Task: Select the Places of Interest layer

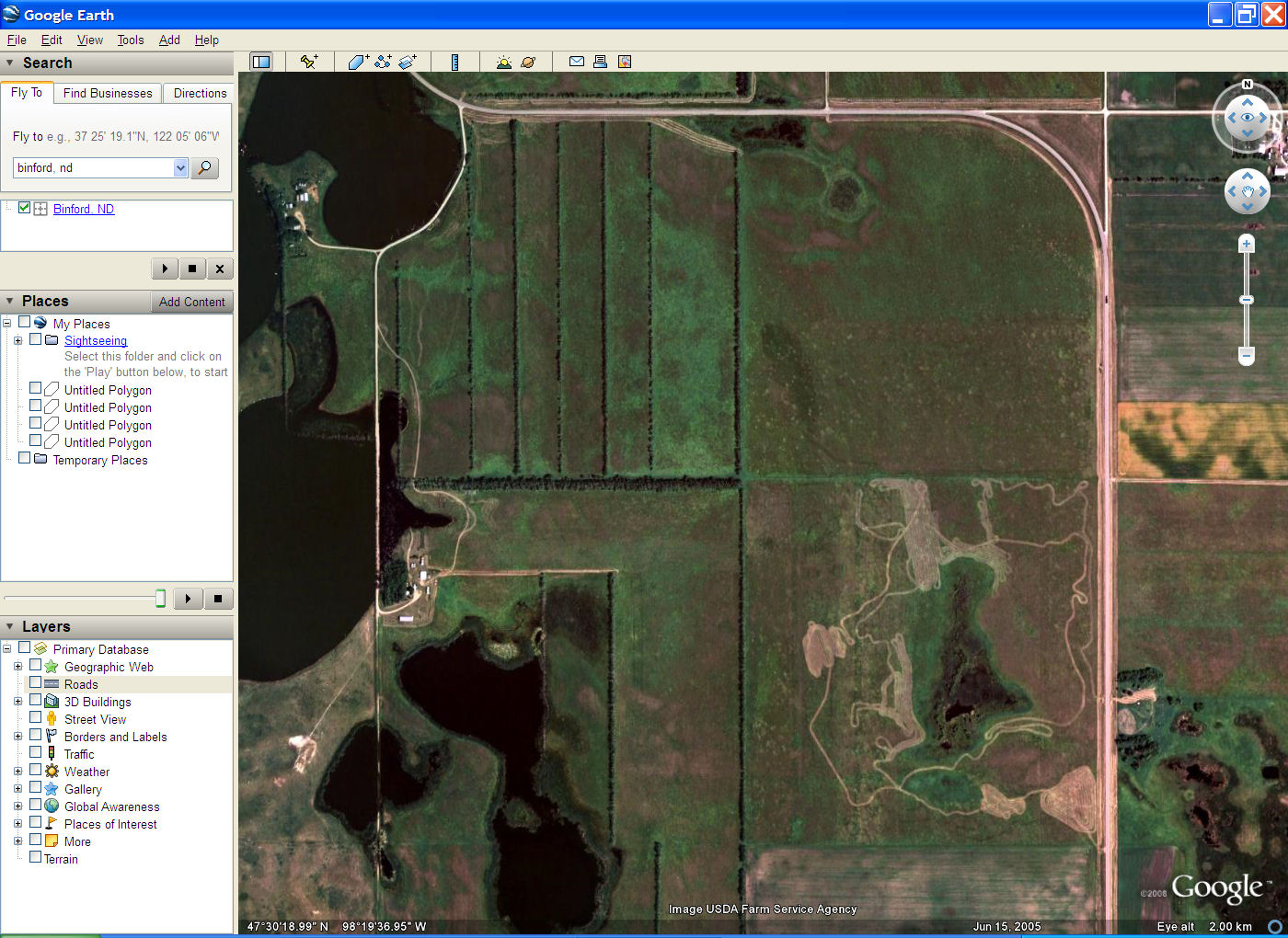Action: [x=110, y=824]
